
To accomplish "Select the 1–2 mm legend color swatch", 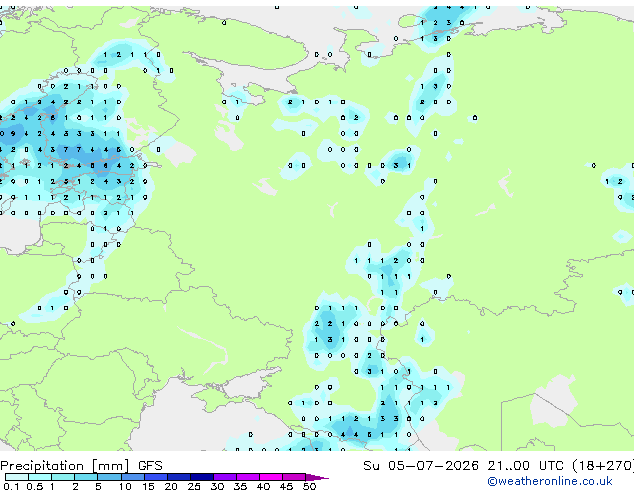I will pyautogui.click(x=63, y=477).
